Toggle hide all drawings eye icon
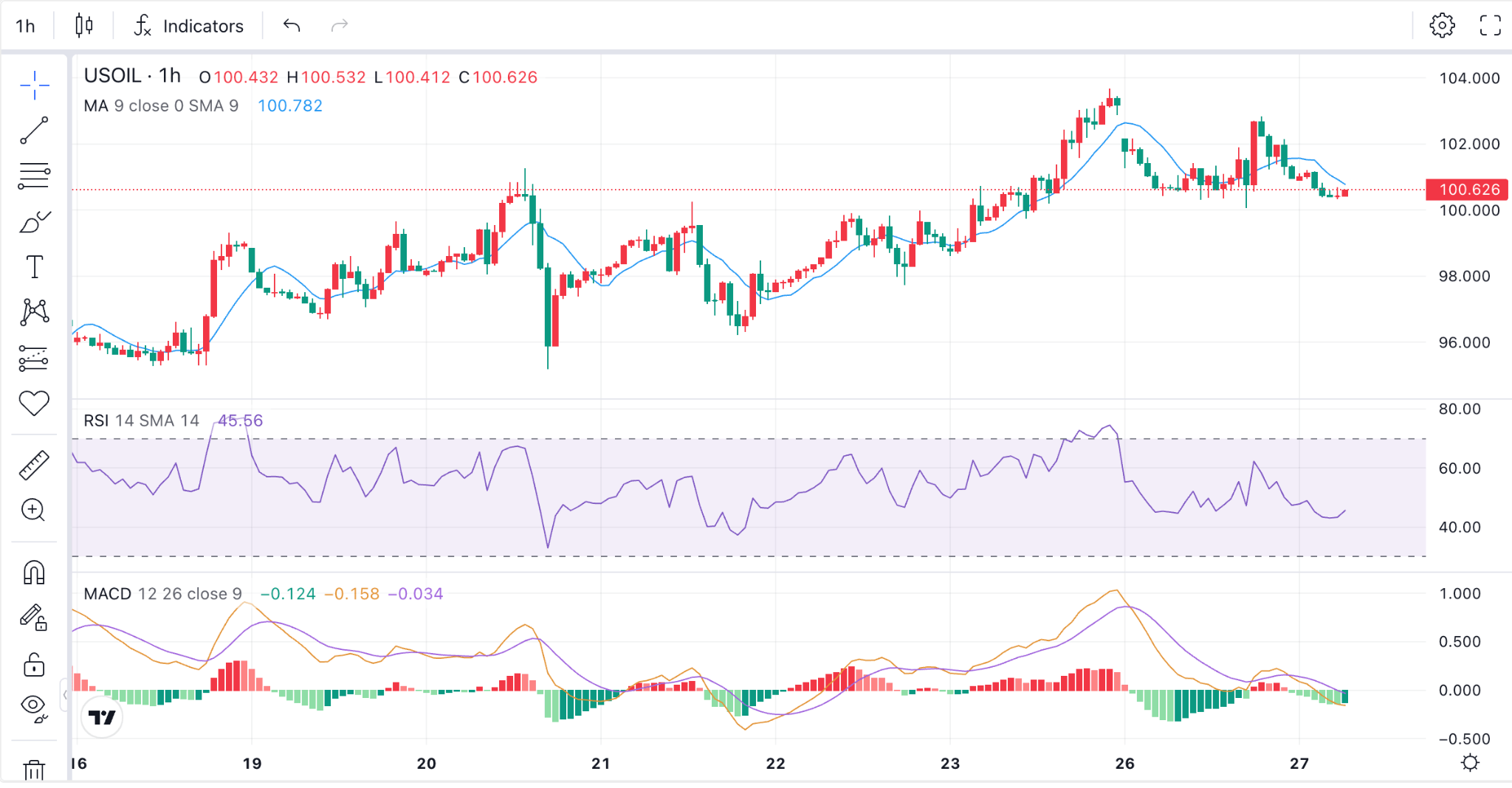 [x=34, y=708]
